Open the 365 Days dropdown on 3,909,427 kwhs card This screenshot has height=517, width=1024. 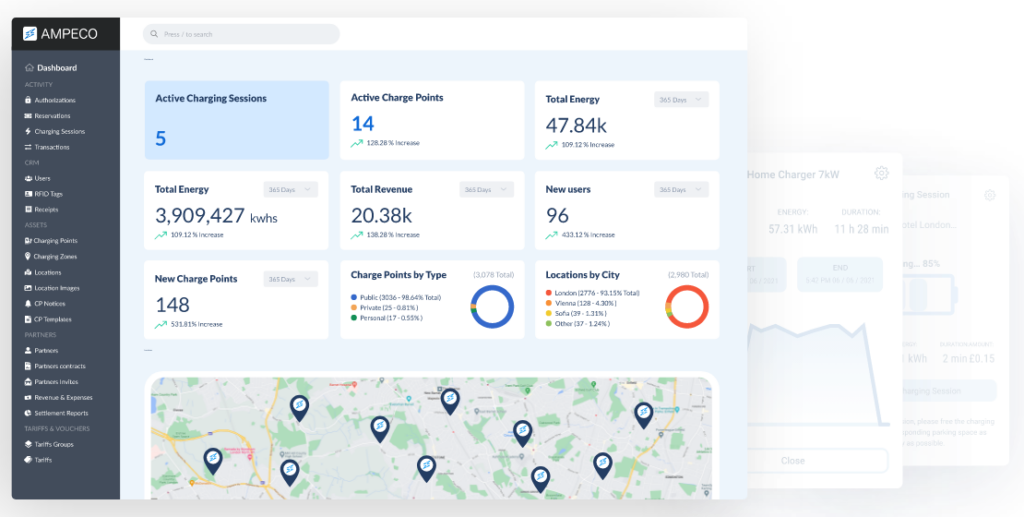(x=291, y=190)
